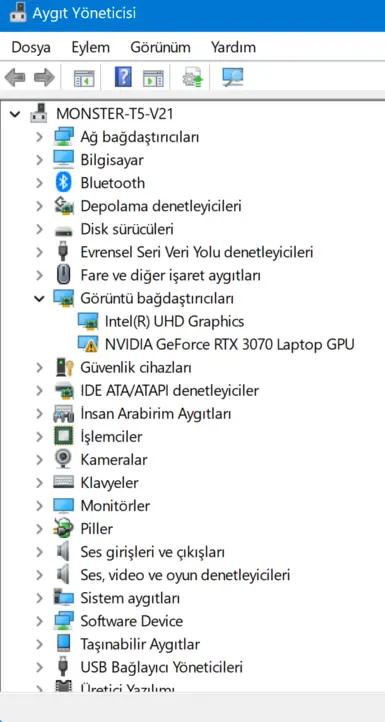Select NVIDIA GeForce RTX 3070 Laptop GPU
The height and width of the screenshot is (722, 385).
pos(229,344)
